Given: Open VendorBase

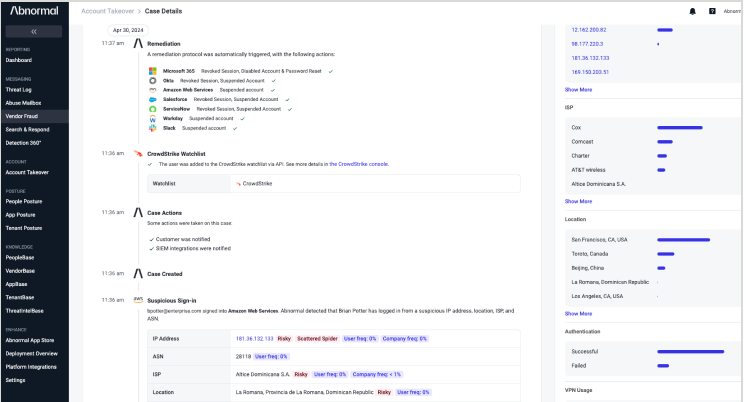Looking at the screenshot, I should click(20, 271).
